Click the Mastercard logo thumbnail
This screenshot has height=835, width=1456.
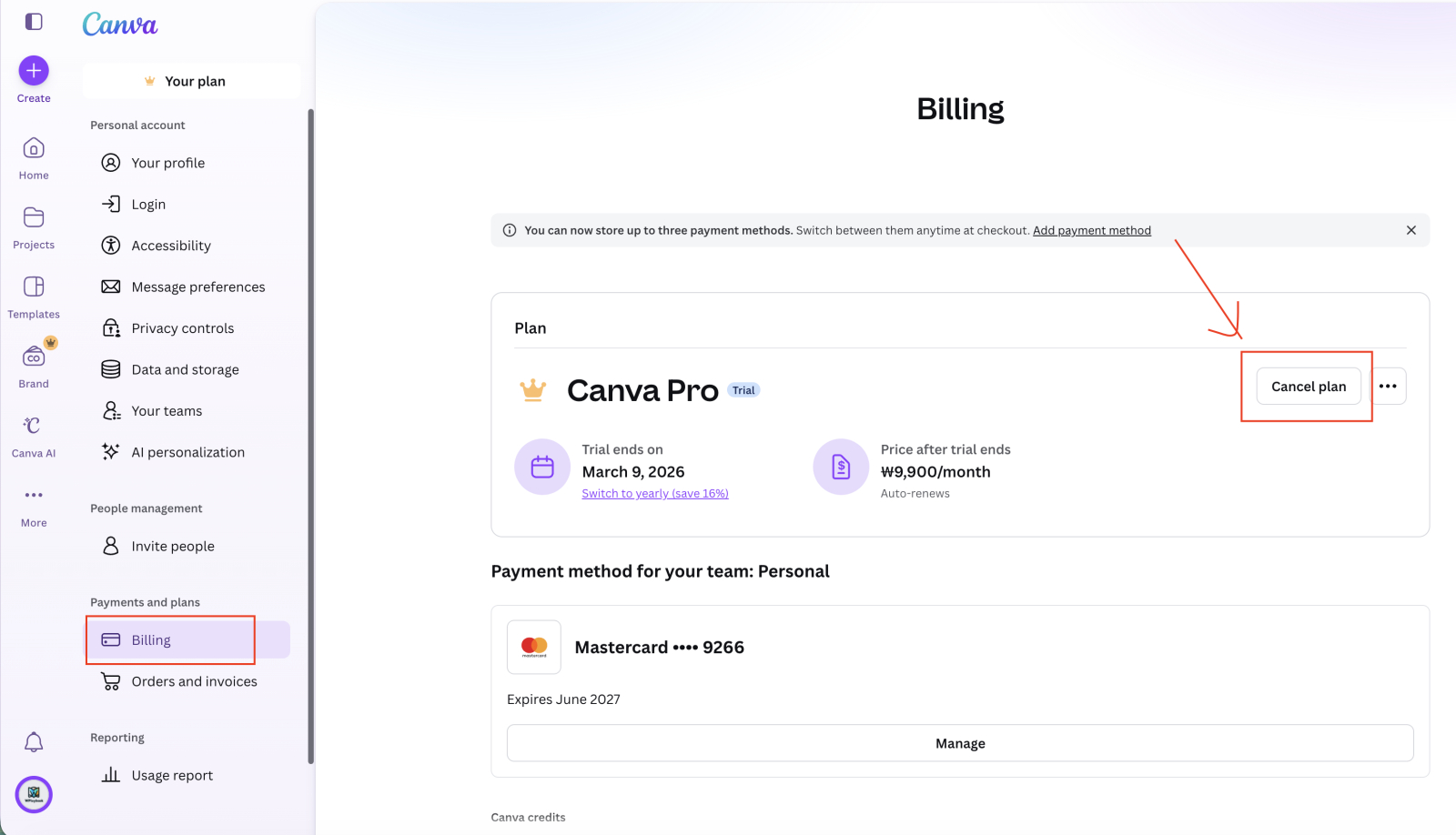(534, 647)
